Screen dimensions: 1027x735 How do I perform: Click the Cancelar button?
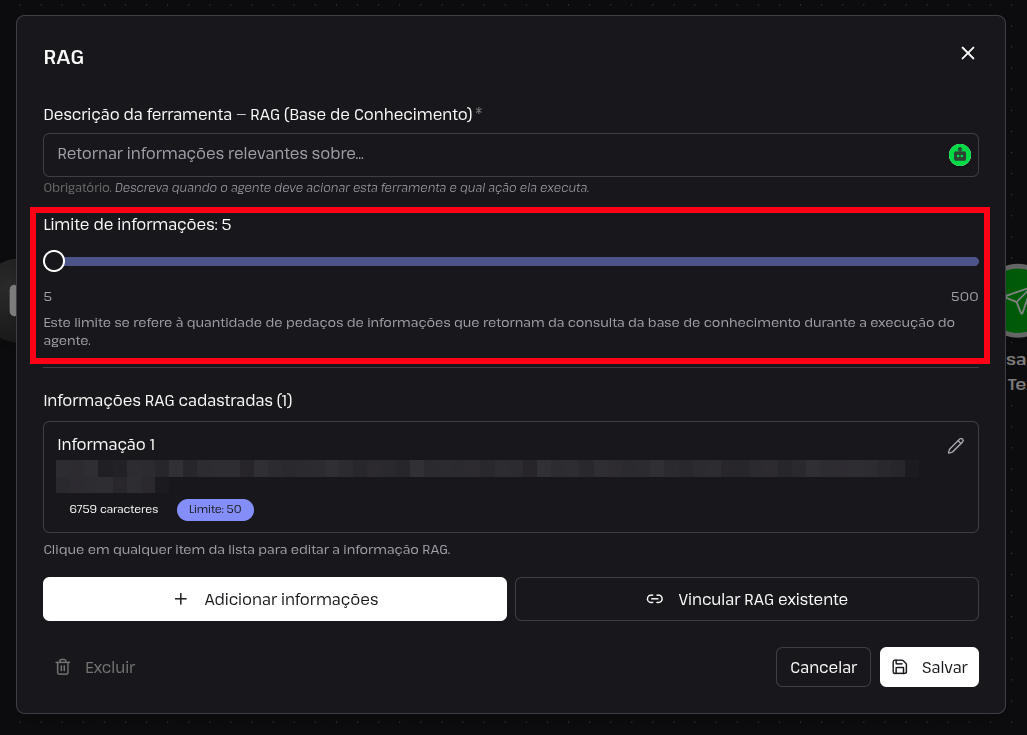click(823, 667)
